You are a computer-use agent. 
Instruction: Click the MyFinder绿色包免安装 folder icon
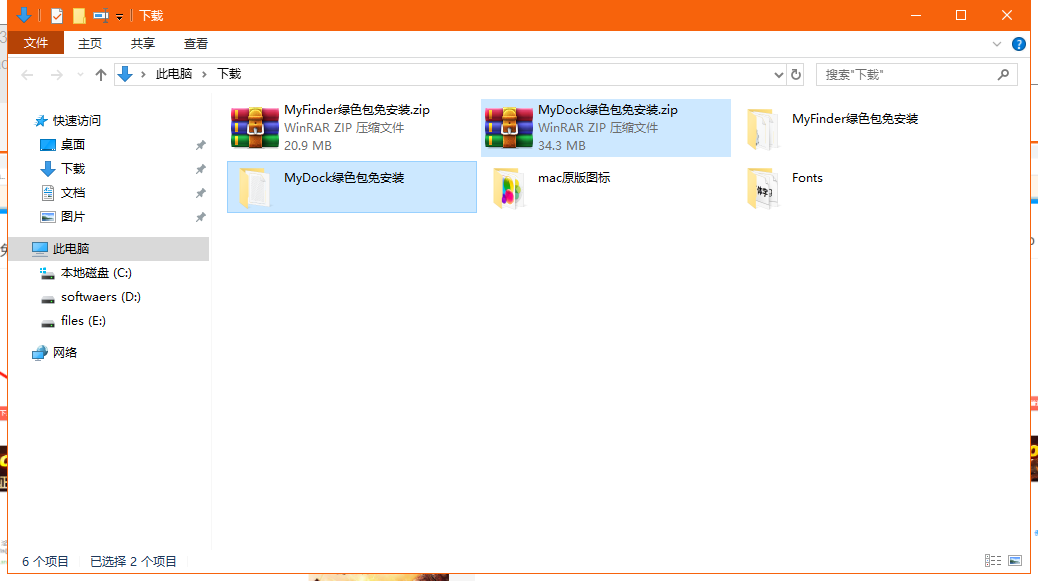763,130
